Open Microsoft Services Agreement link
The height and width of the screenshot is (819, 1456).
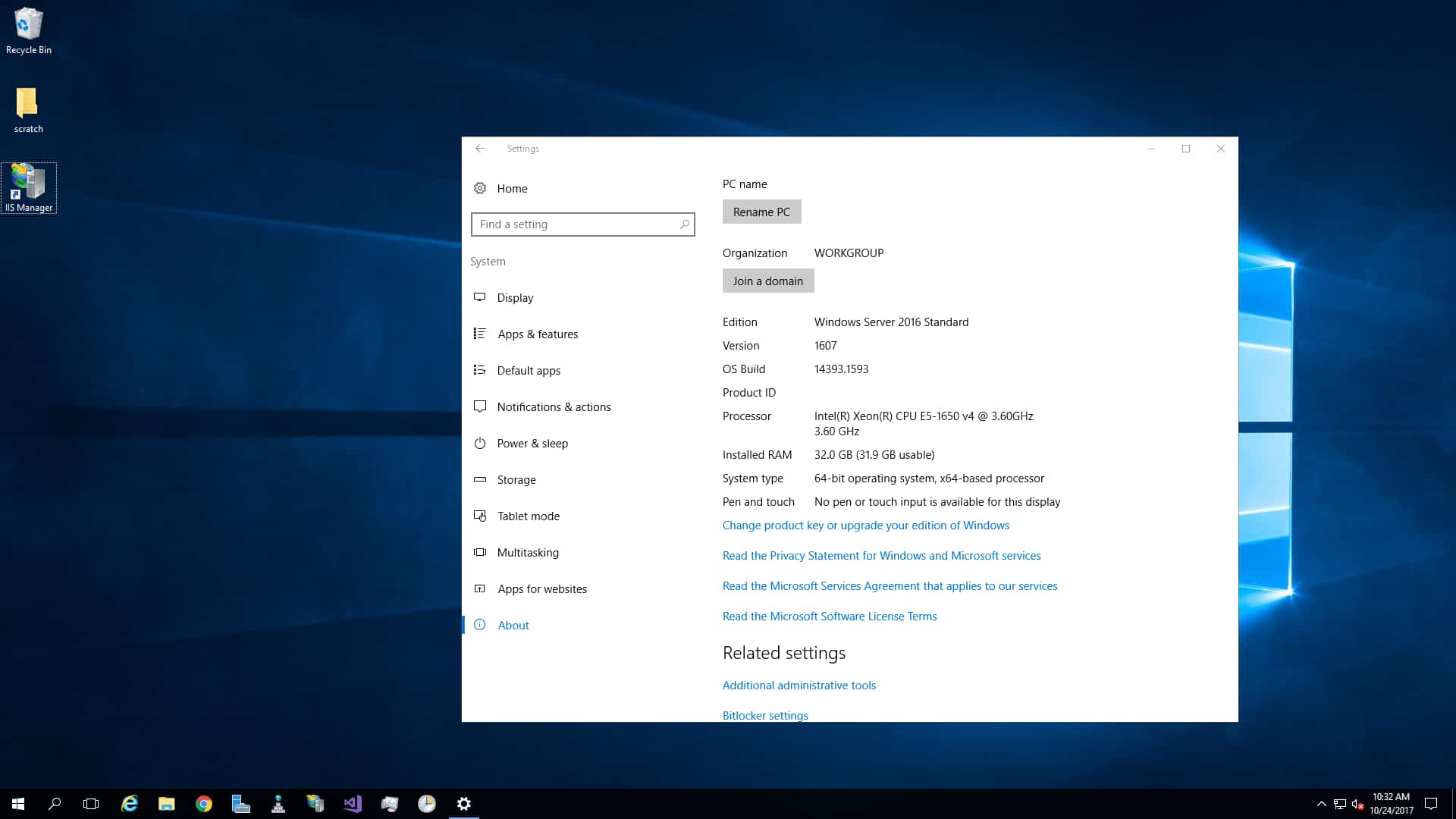pyautogui.click(x=890, y=585)
